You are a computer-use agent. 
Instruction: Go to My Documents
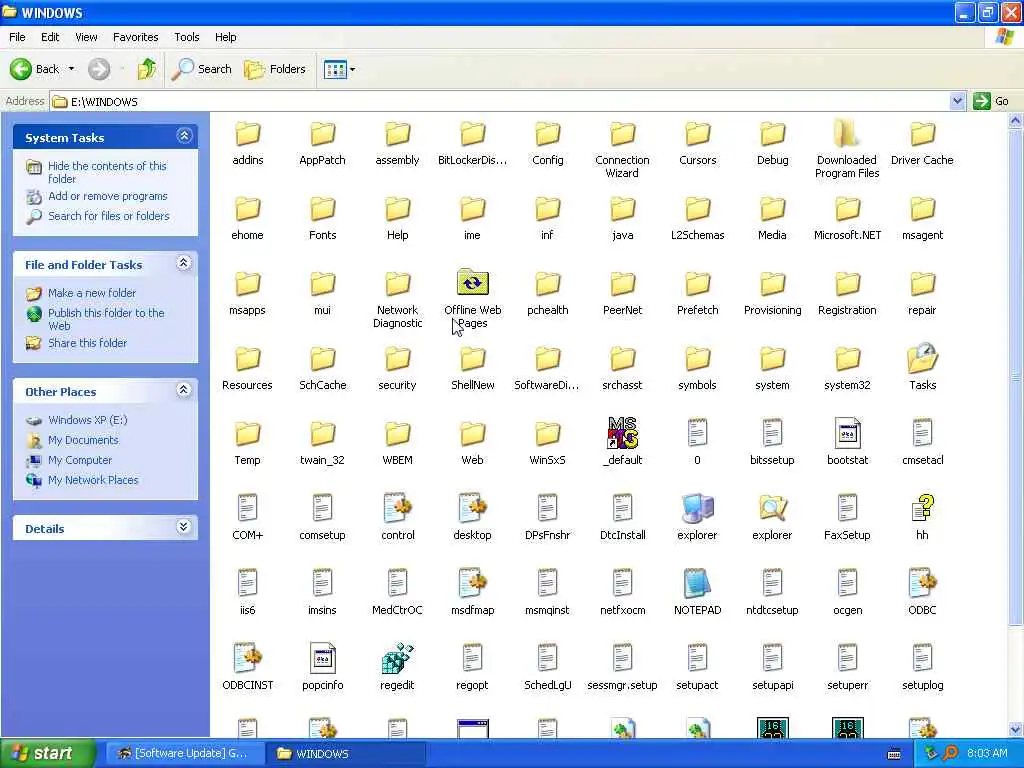(83, 440)
